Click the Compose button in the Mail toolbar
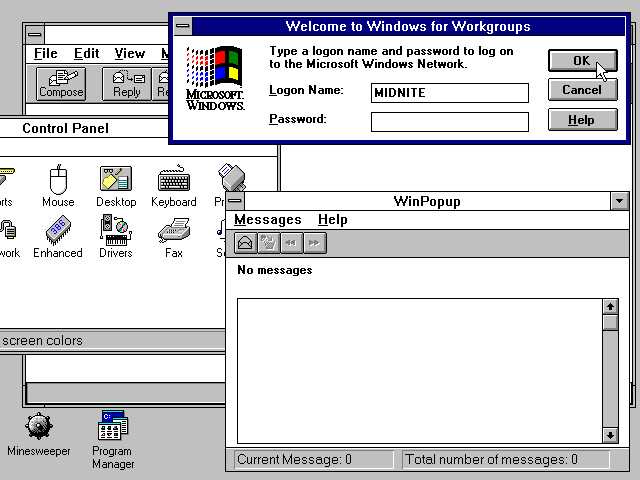The image size is (640, 480). [61, 84]
